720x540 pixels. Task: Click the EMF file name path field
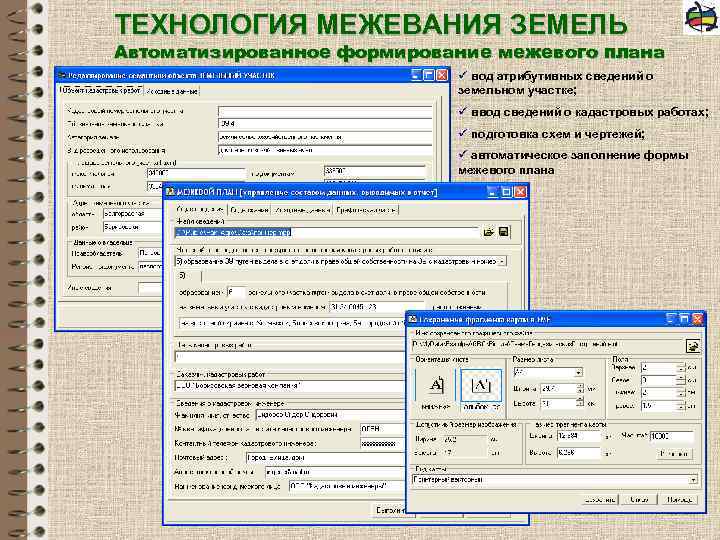coord(547,344)
